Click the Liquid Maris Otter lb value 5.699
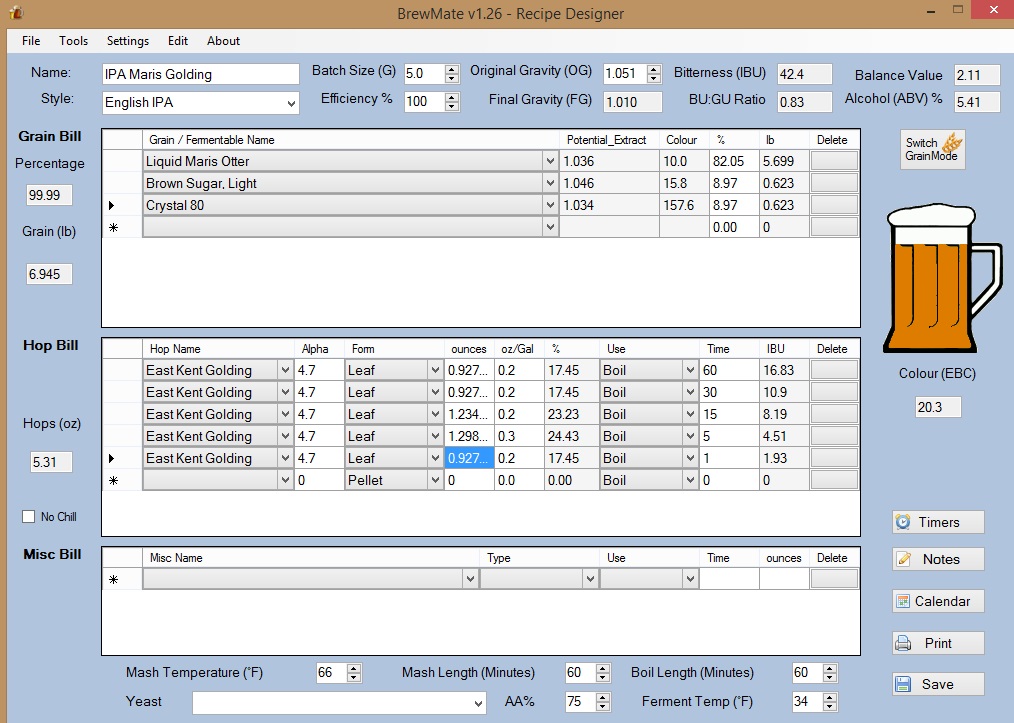 point(784,161)
